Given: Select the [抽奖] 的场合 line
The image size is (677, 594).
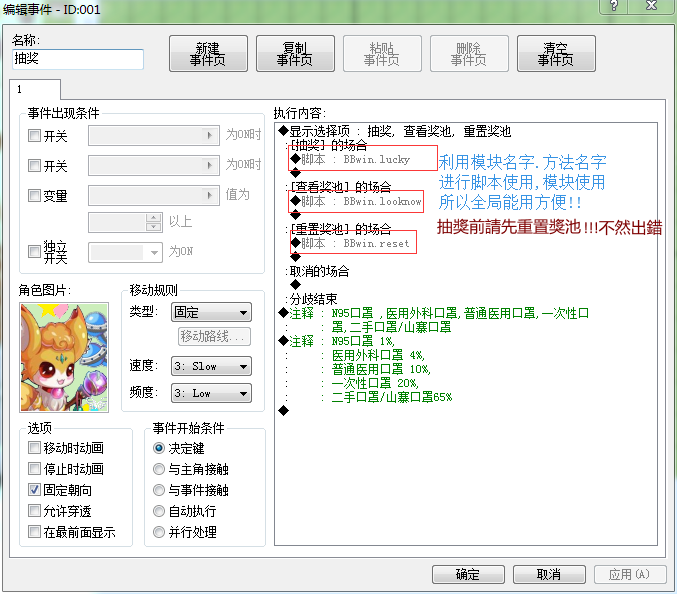Looking at the screenshot, I should pyautogui.click(x=326, y=145).
